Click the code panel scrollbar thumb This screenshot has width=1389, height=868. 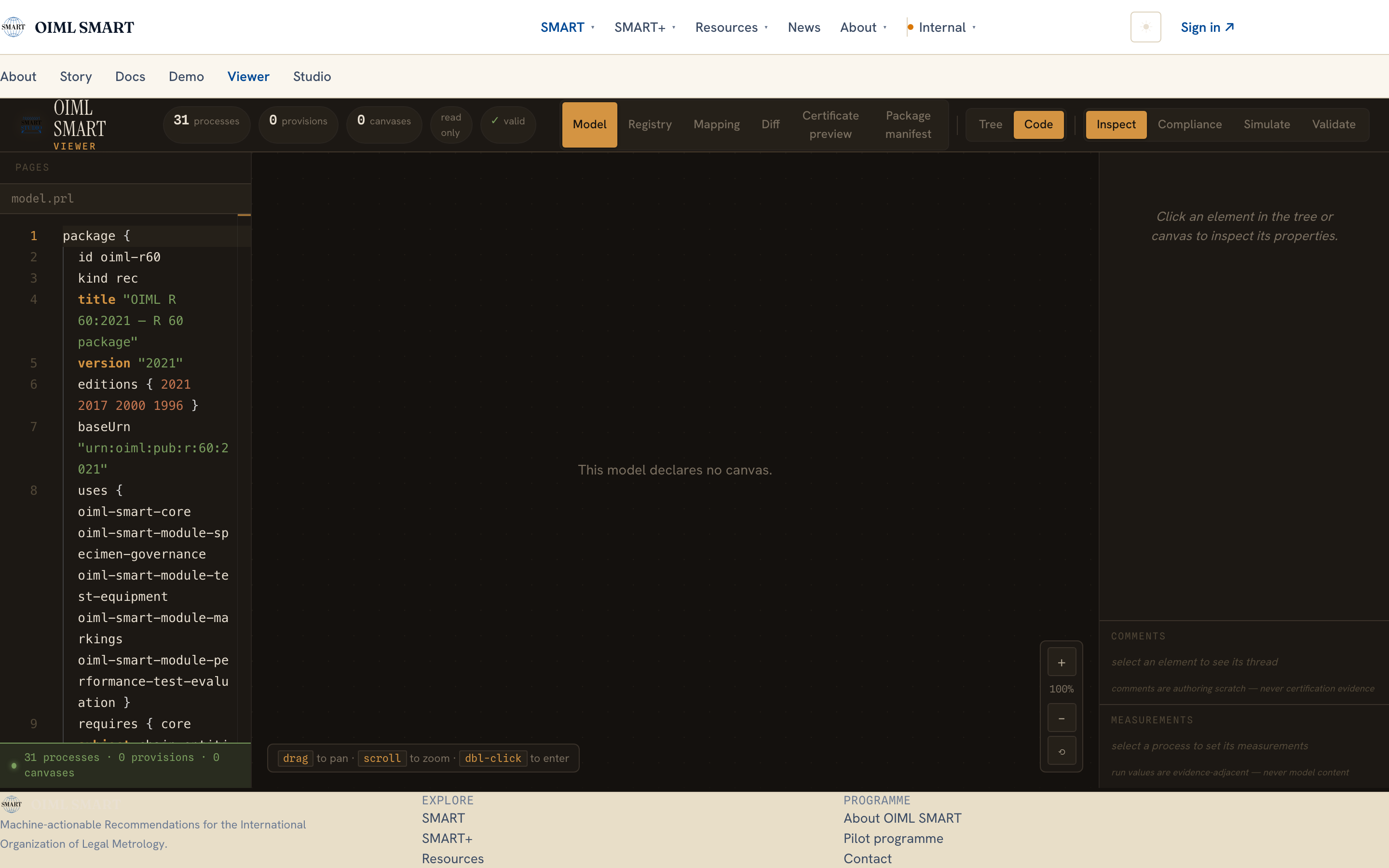(244, 215)
